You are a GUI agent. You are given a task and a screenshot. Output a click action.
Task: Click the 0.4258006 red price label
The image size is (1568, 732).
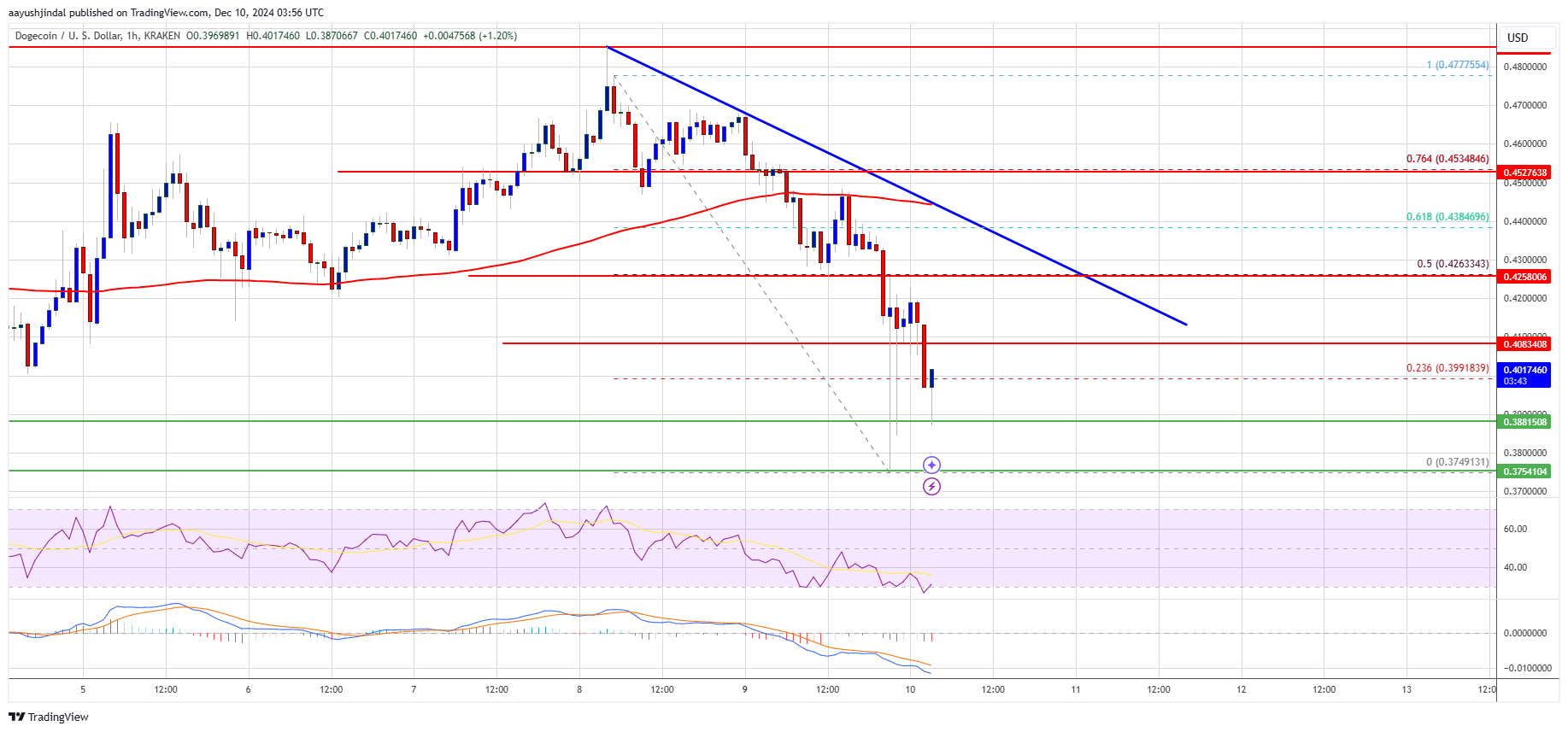pyautogui.click(x=1525, y=277)
